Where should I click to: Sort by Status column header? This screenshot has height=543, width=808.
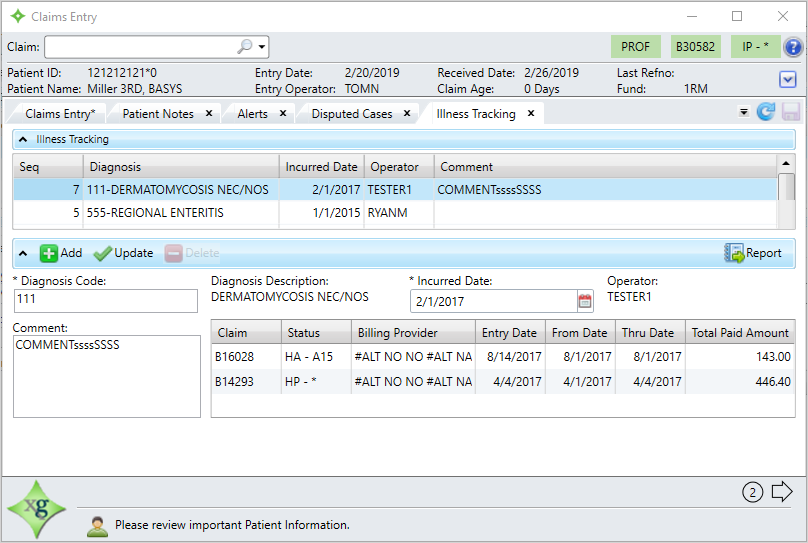coord(316,333)
